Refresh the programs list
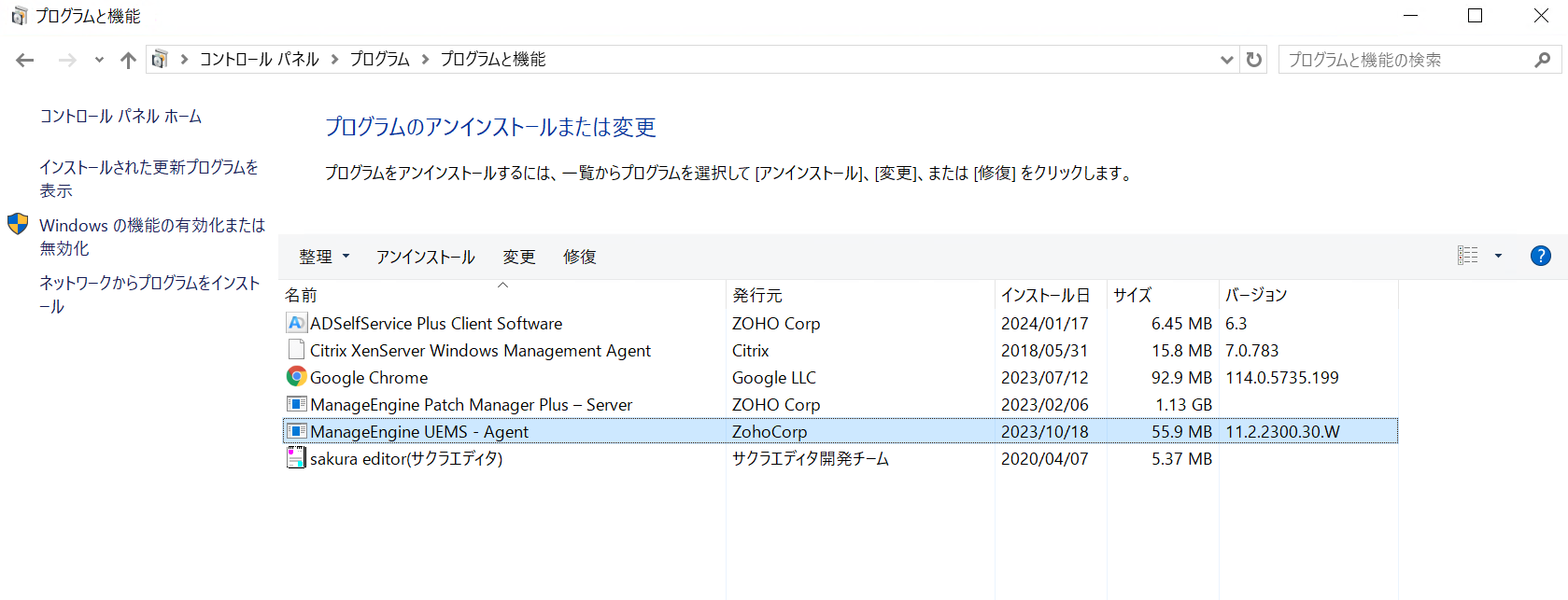Viewport: 1568px width, 600px height. pos(1254,60)
